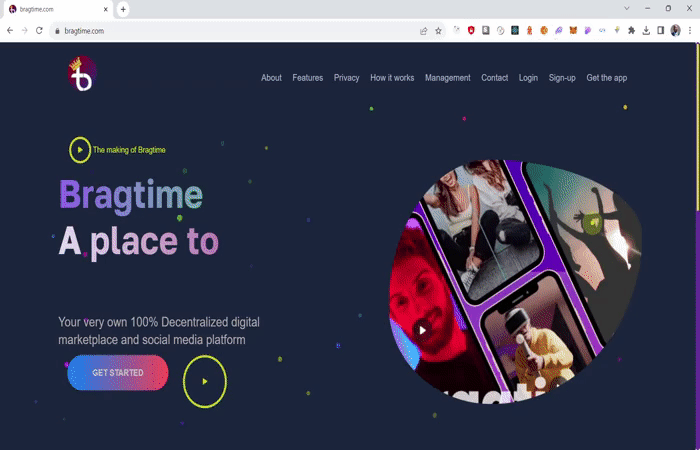The height and width of the screenshot is (450, 700).
Task: Click the yellow circular play button beside Get Started
Action: tap(205, 381)
